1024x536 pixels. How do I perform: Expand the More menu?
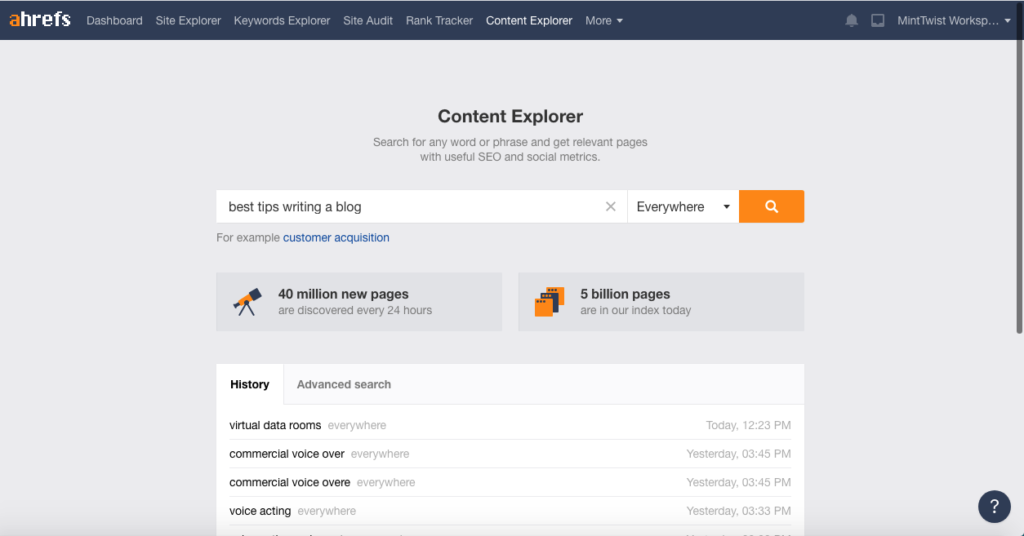click(604, 21)
